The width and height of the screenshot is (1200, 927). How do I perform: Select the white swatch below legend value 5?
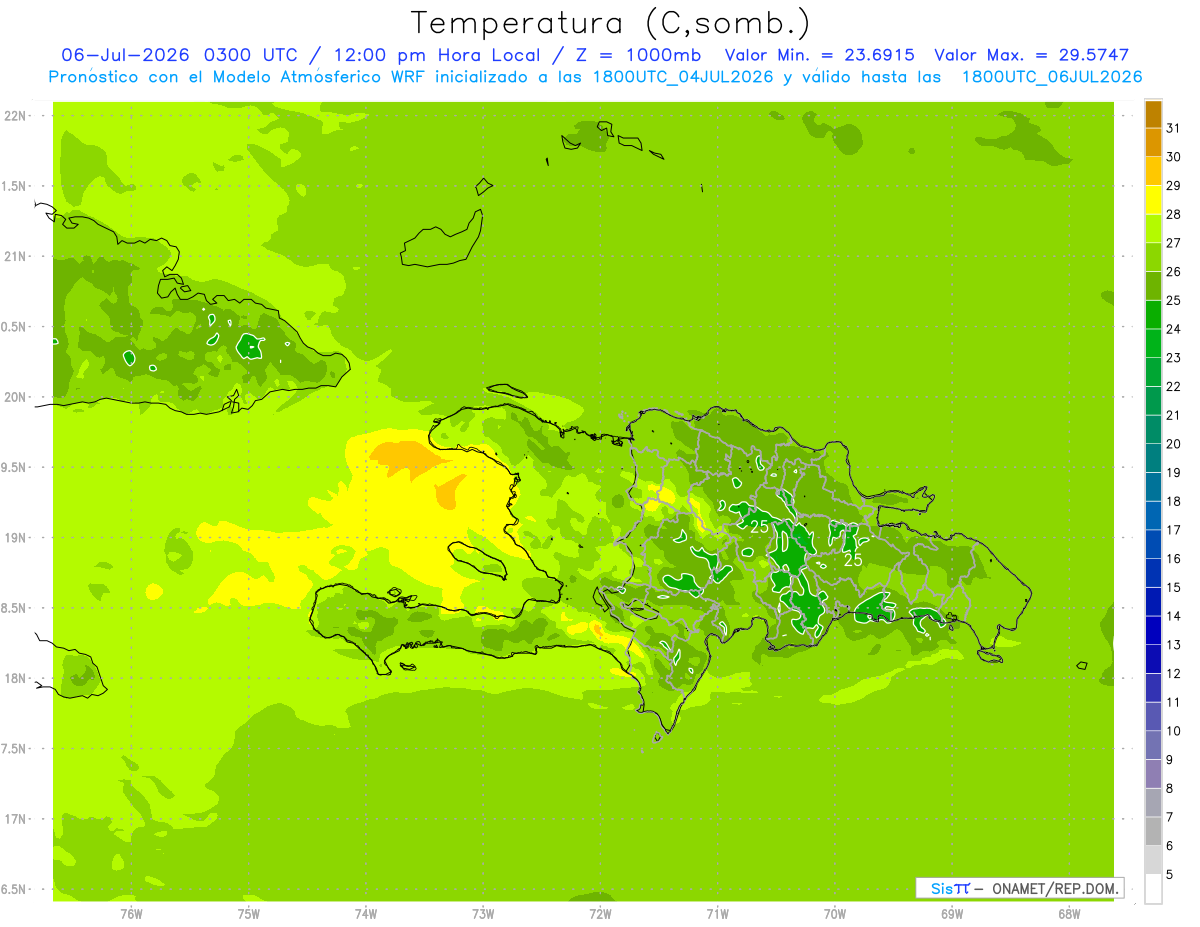[x=1153, y=889]
